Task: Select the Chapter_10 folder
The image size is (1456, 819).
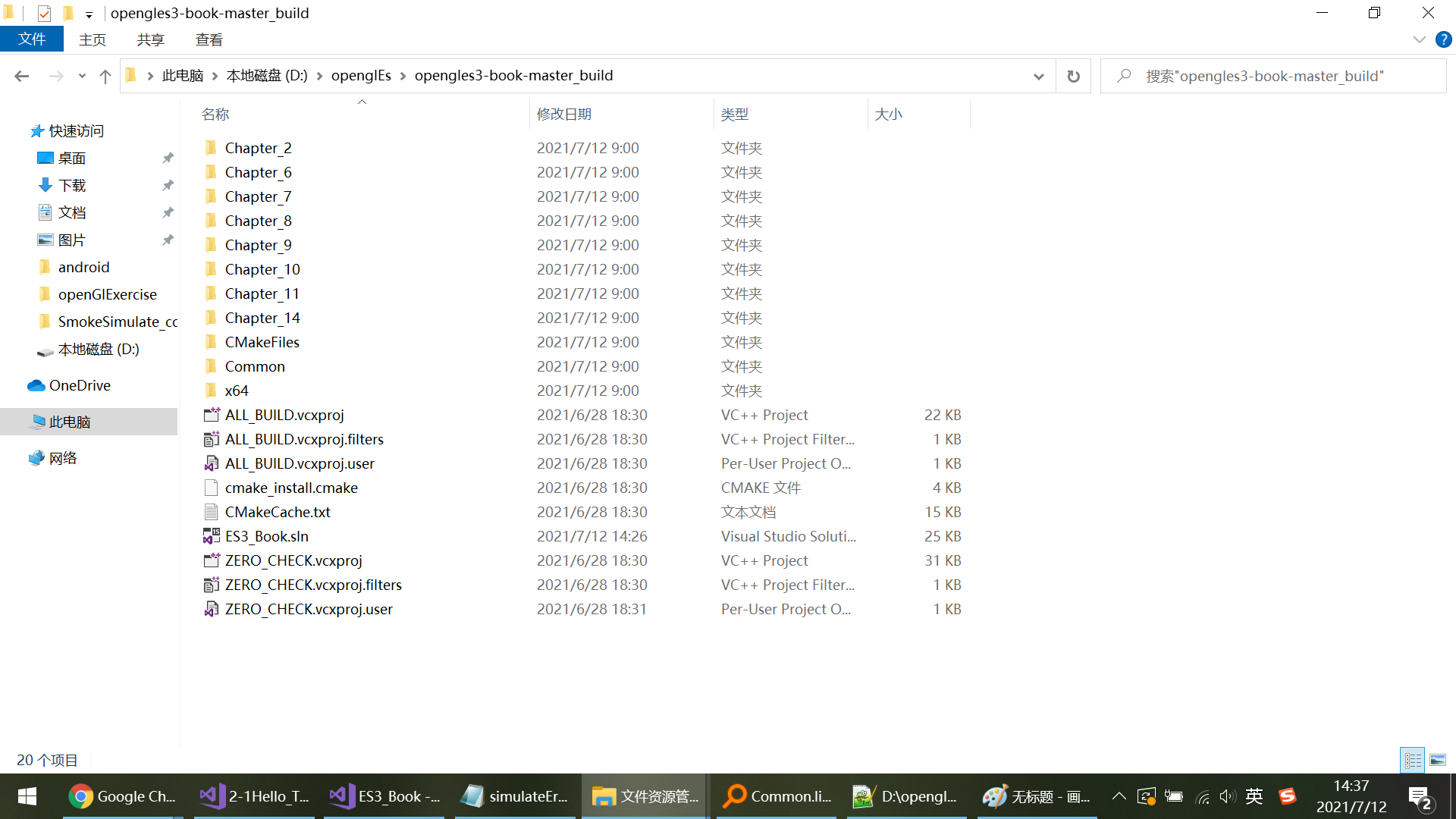Action: (x=262, y=269)
